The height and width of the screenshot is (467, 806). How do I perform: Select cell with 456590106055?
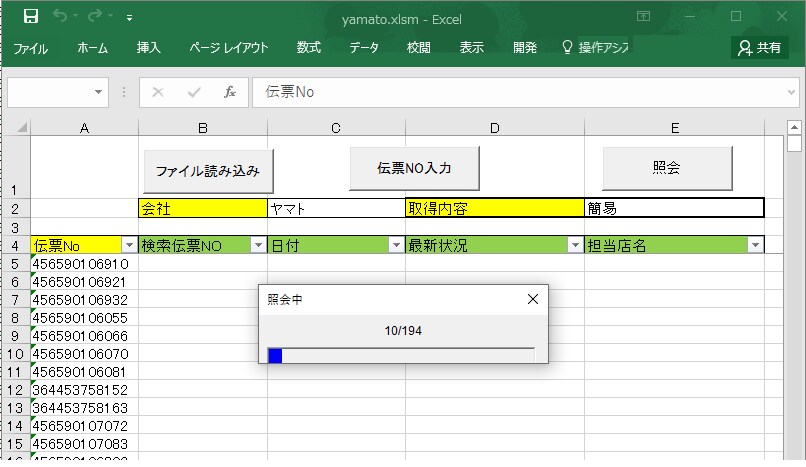click(84, 318)
